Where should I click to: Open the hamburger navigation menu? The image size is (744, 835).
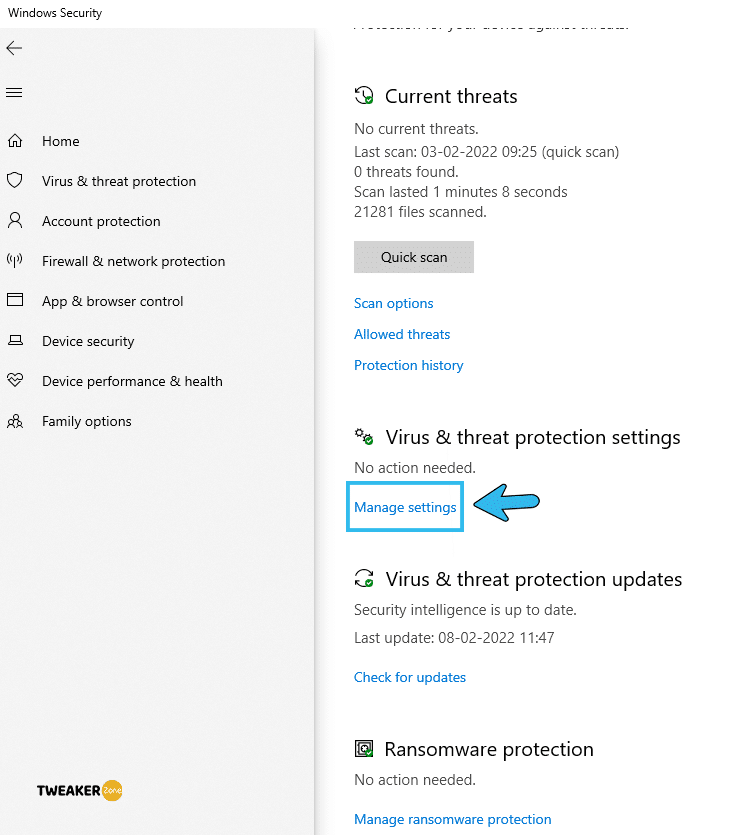point(14,93)
